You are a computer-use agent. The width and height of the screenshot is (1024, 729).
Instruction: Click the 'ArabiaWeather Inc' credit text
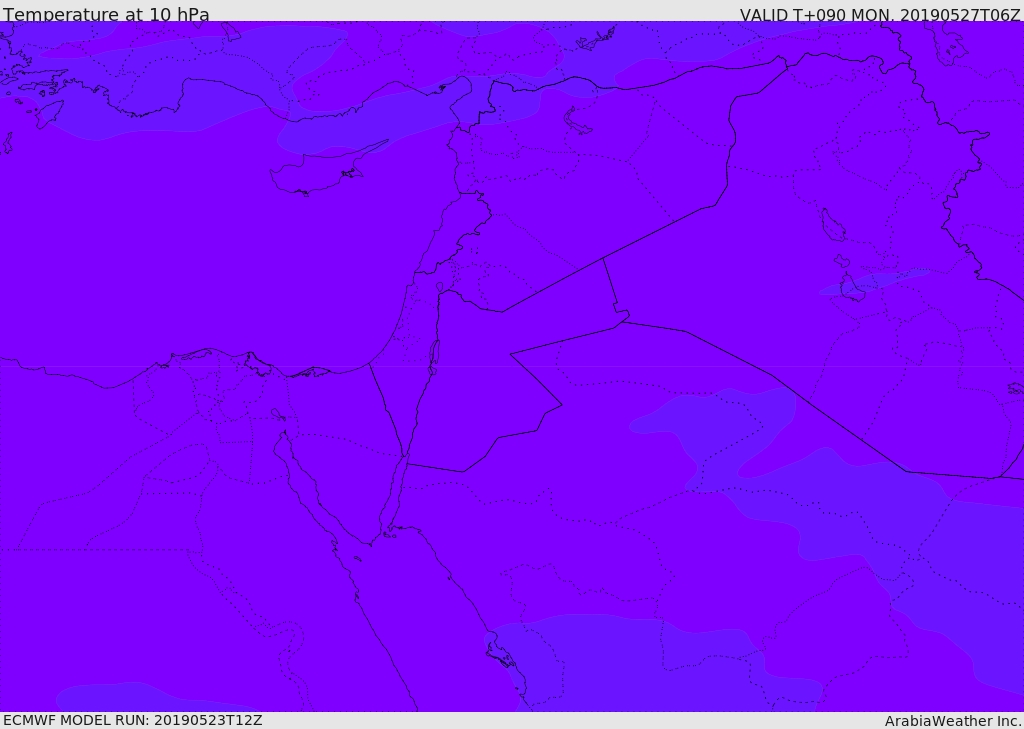(953, 721)
